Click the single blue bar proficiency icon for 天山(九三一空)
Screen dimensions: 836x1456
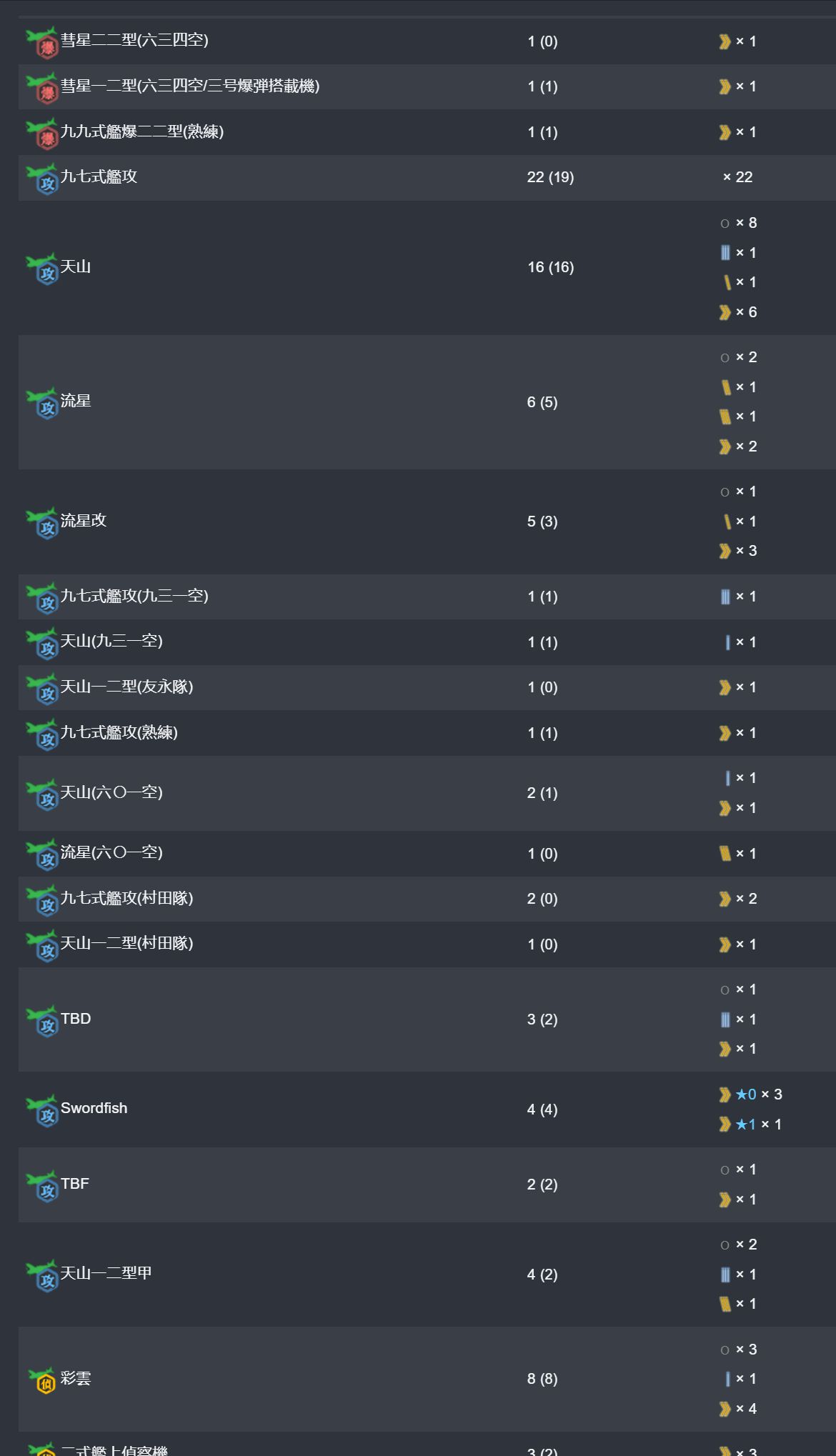coord(727,642)
